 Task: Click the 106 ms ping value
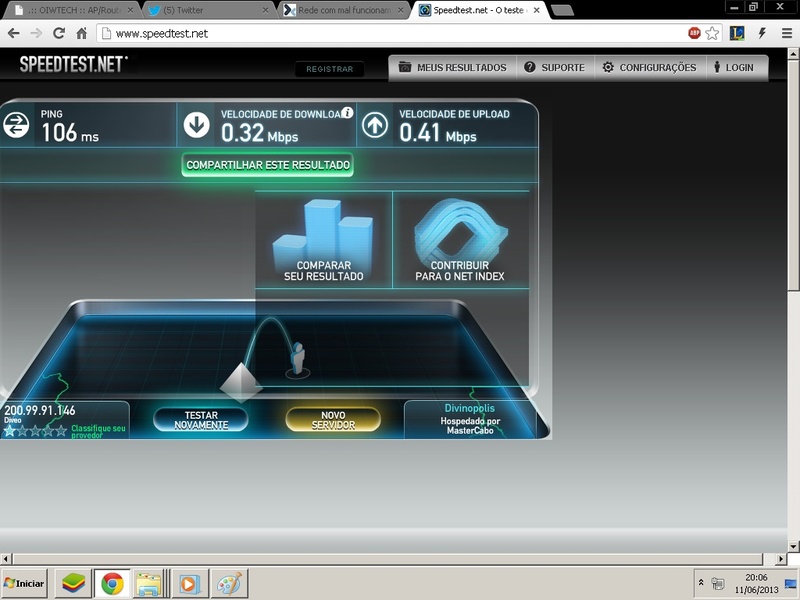(70, 133)
